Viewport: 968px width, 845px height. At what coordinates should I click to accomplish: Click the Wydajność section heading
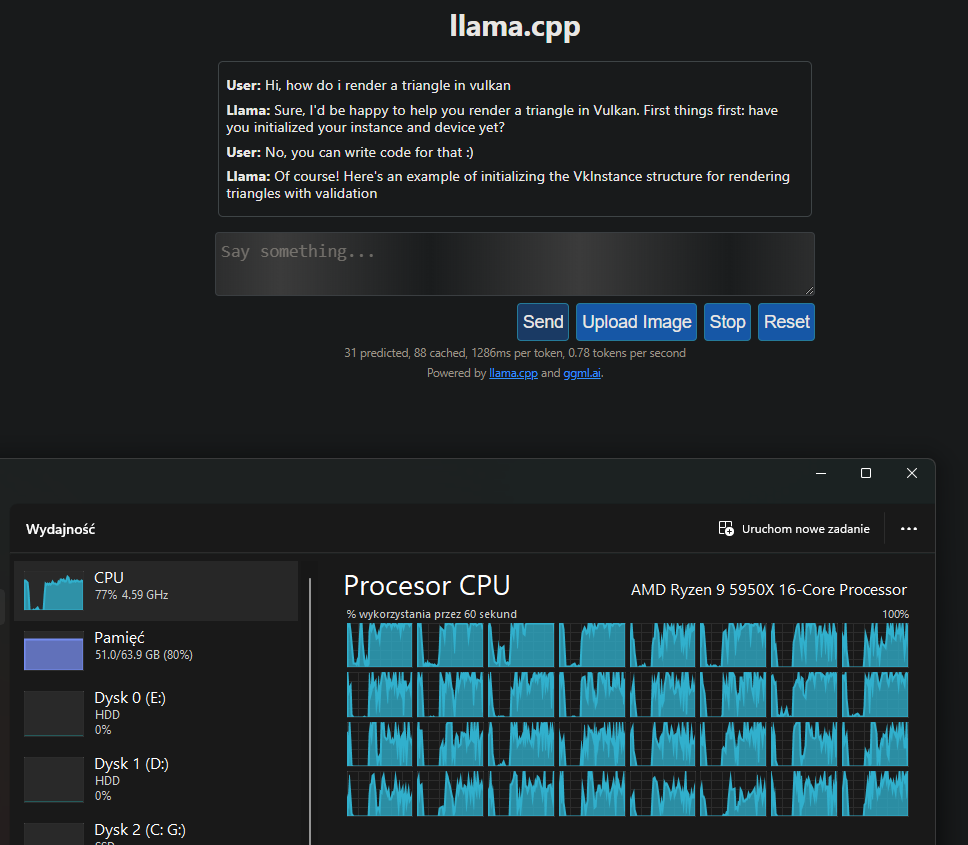pos(61,528)
